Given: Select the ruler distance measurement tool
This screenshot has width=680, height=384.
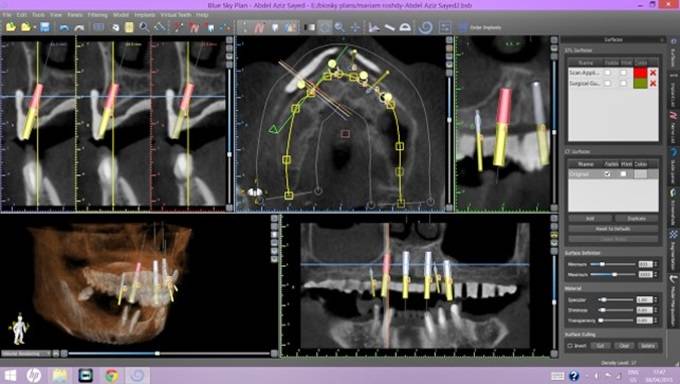Looking at the screenshot, I should point(389,27).
